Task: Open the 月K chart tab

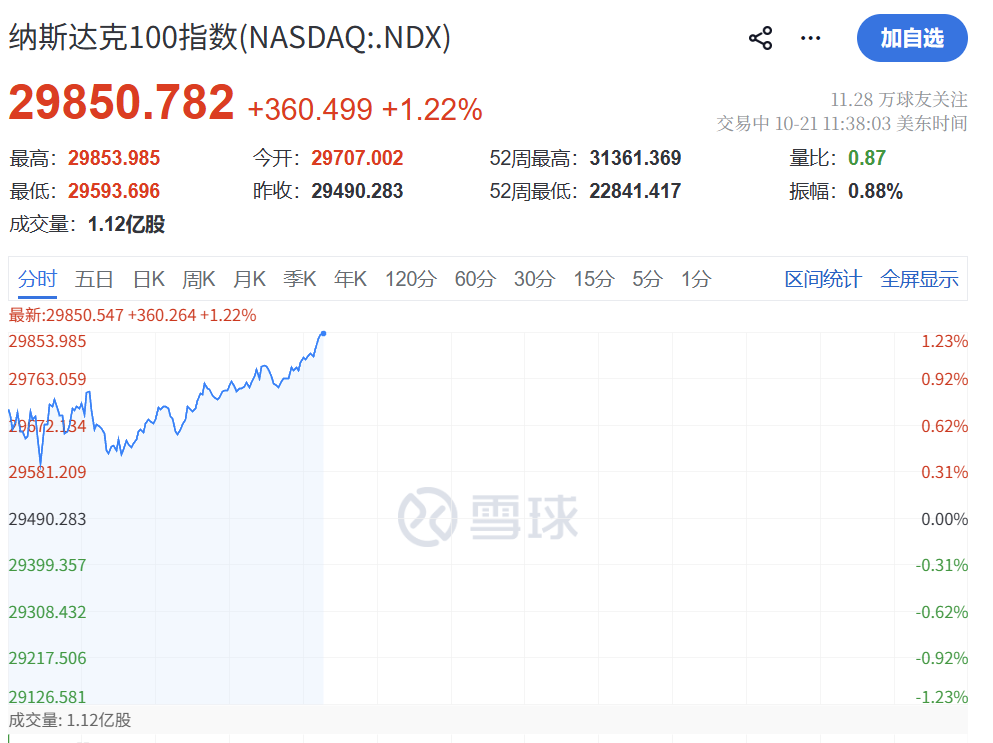Action: pyautogui.click(x=249, y=279)
